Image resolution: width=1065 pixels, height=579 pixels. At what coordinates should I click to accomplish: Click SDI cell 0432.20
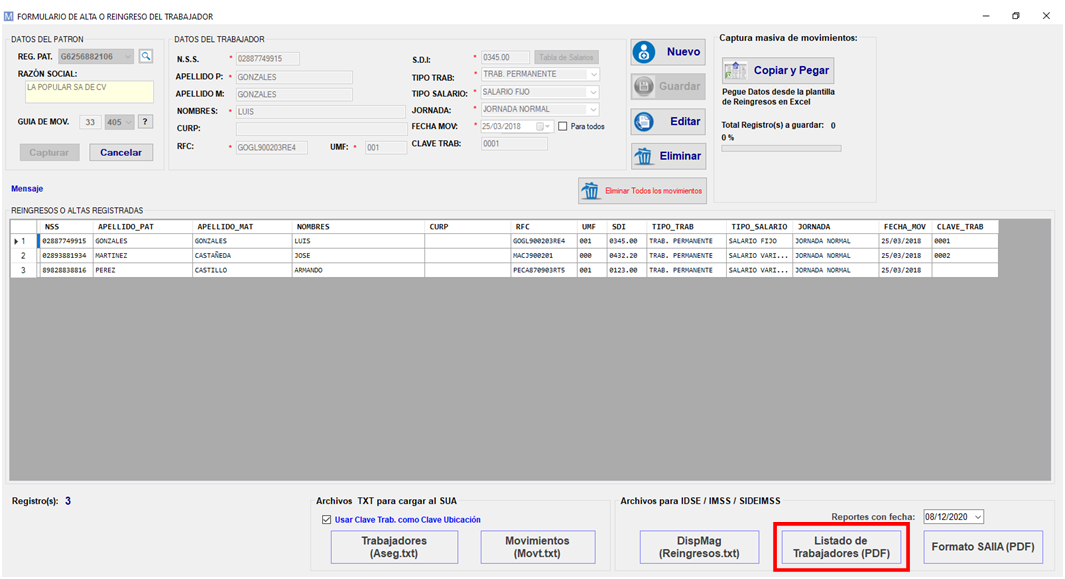click(x=626, y=256)
